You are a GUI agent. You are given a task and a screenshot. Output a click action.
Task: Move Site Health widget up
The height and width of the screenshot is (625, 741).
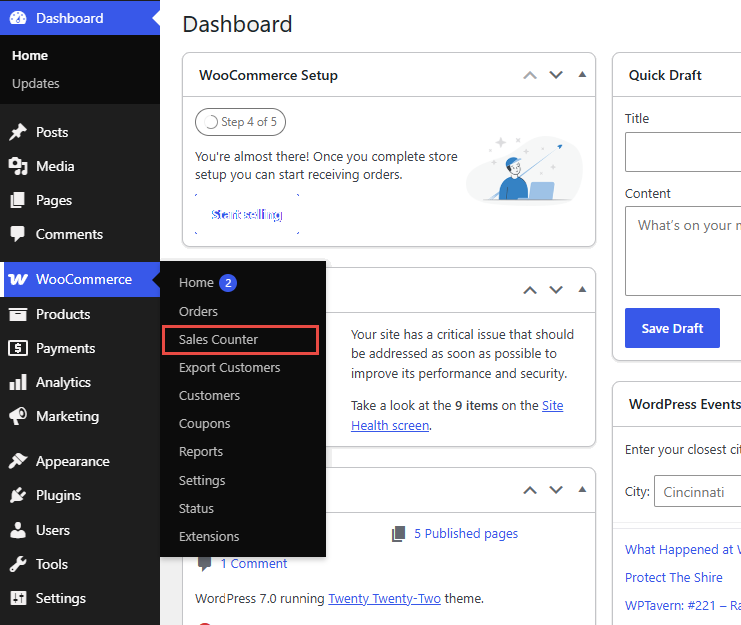[x=530, y=290]
